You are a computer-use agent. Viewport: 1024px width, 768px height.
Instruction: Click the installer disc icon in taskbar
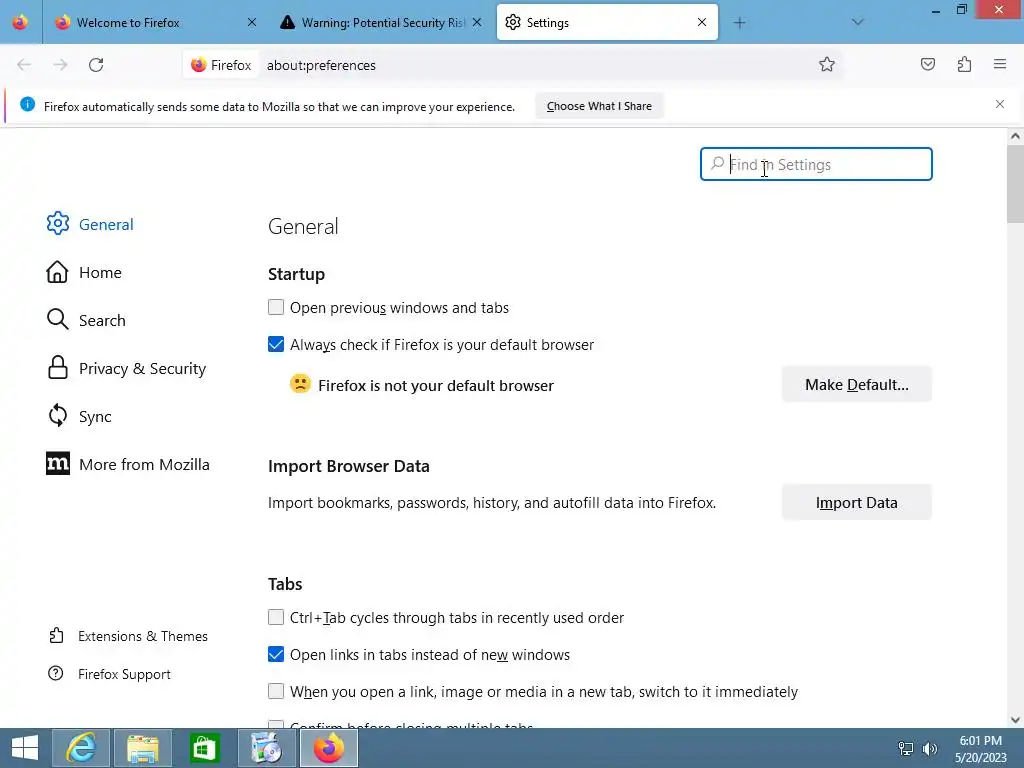pos(266,748)
